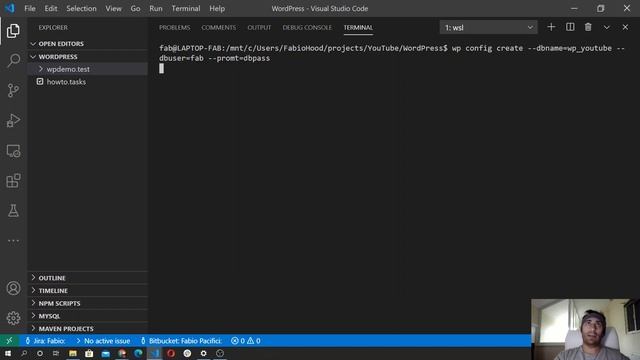
Task: Switch to the Output tab
Action: click(259, 27)
